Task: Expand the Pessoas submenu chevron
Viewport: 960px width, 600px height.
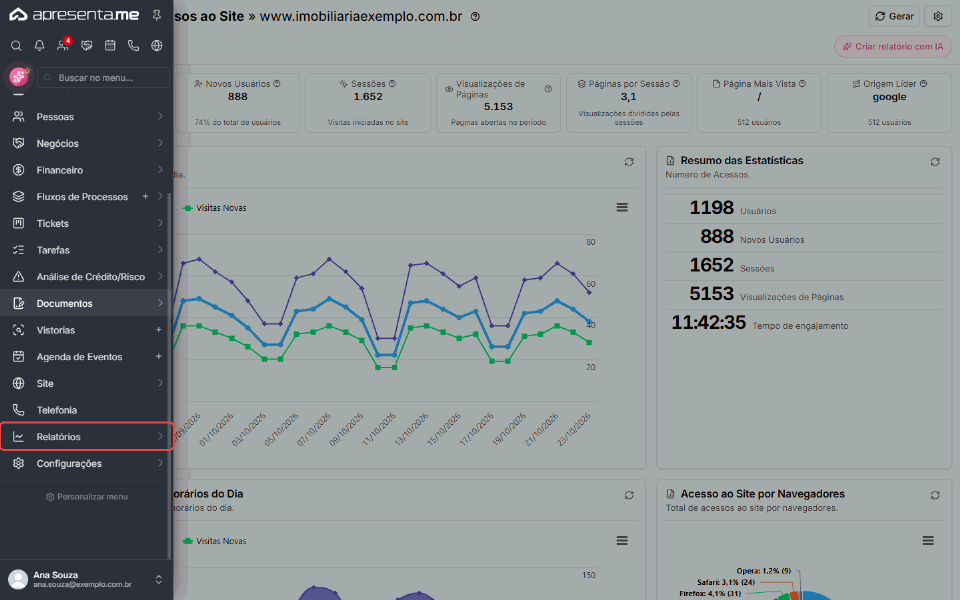Action: coord(160,116)
